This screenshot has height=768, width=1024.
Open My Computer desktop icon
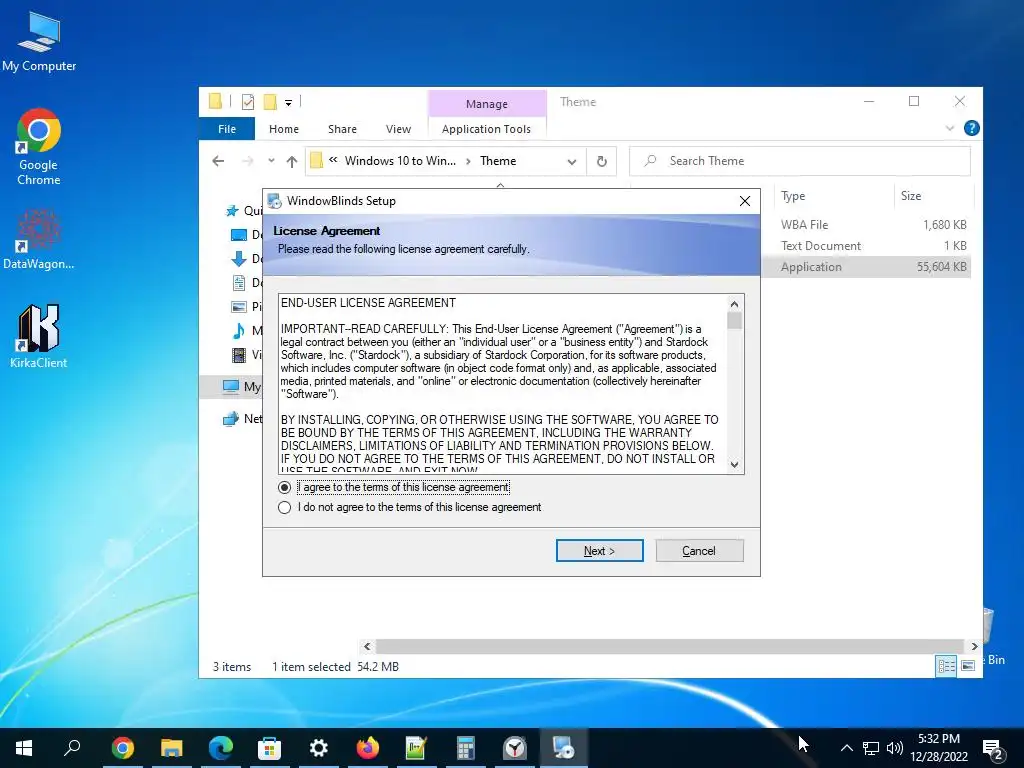(x=39, y=42)
